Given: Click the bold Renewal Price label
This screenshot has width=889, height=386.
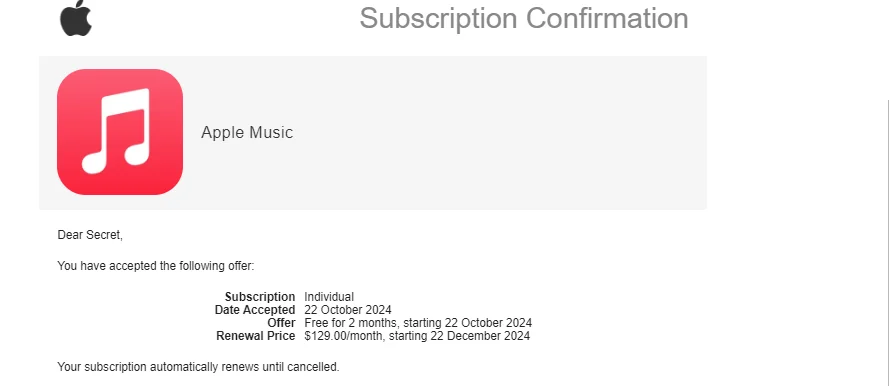Looking at the screenshot, I should coord(256,336).
